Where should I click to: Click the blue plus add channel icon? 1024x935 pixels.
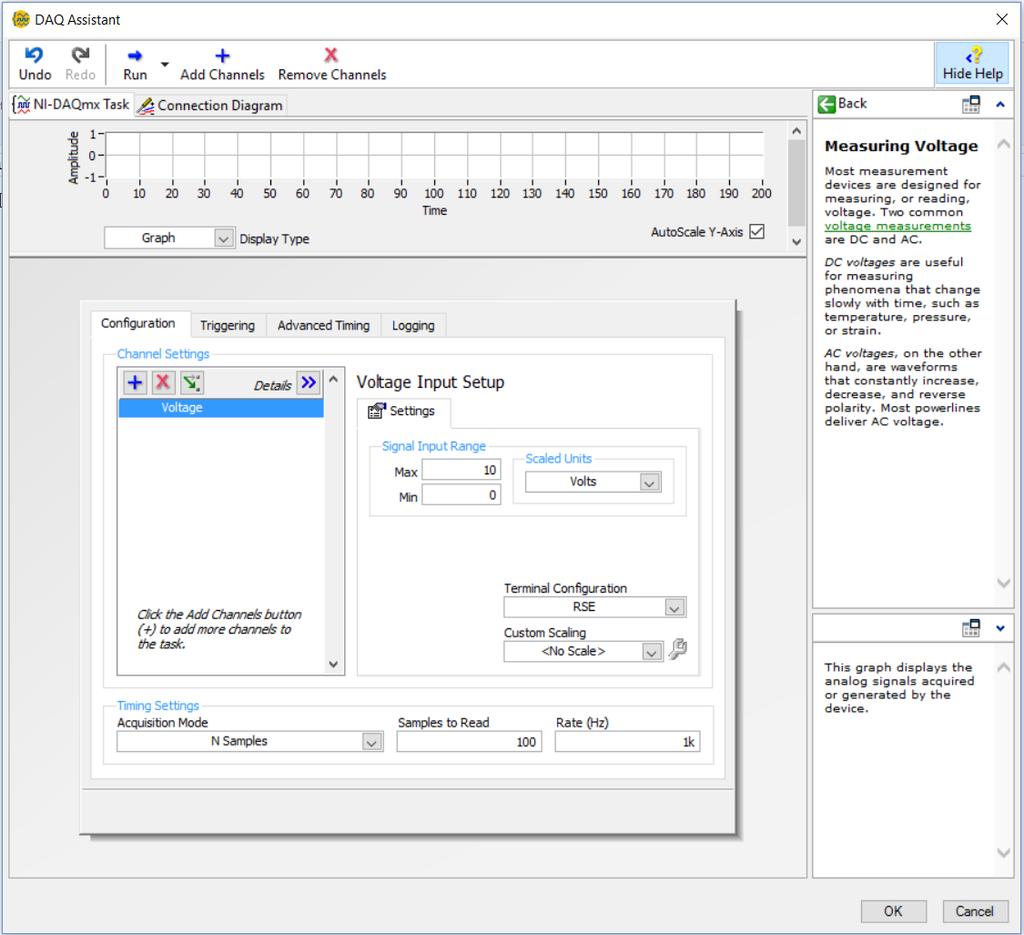[135, 382]
